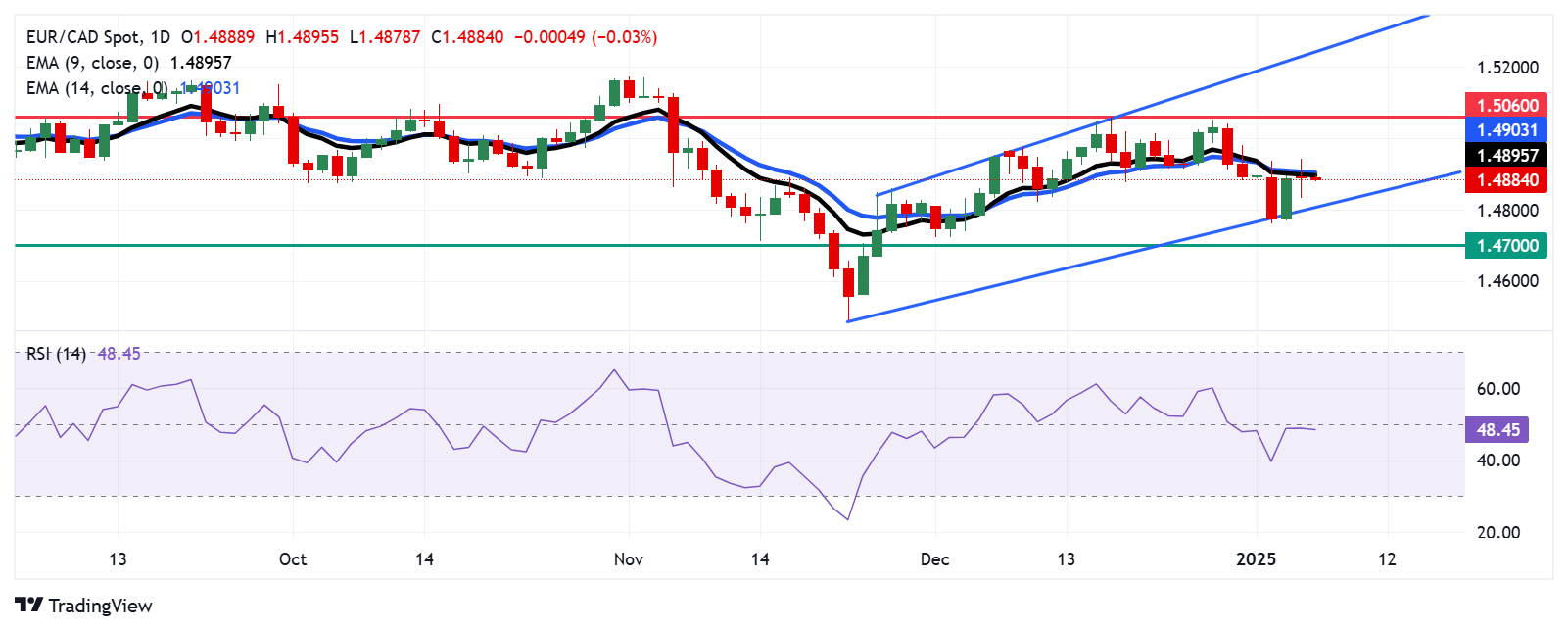
Task: Click the blue 1.49031 price label
Action: tap(1506, 130)
